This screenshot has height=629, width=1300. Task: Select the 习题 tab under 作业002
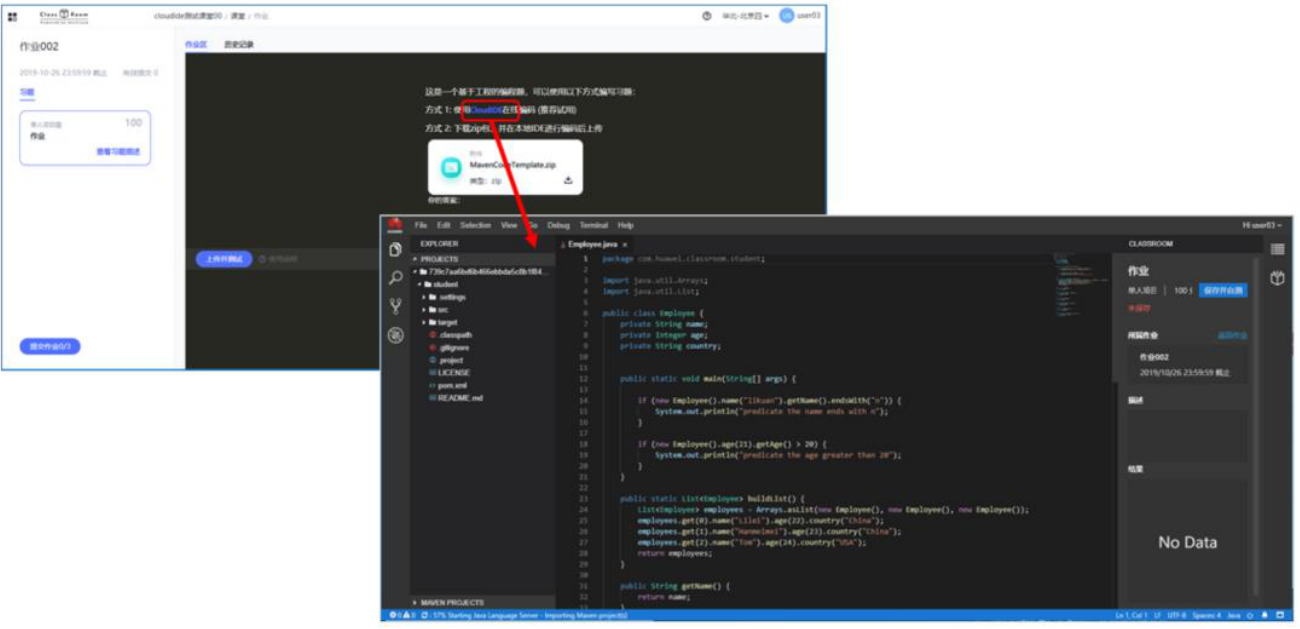click(27, 92)
